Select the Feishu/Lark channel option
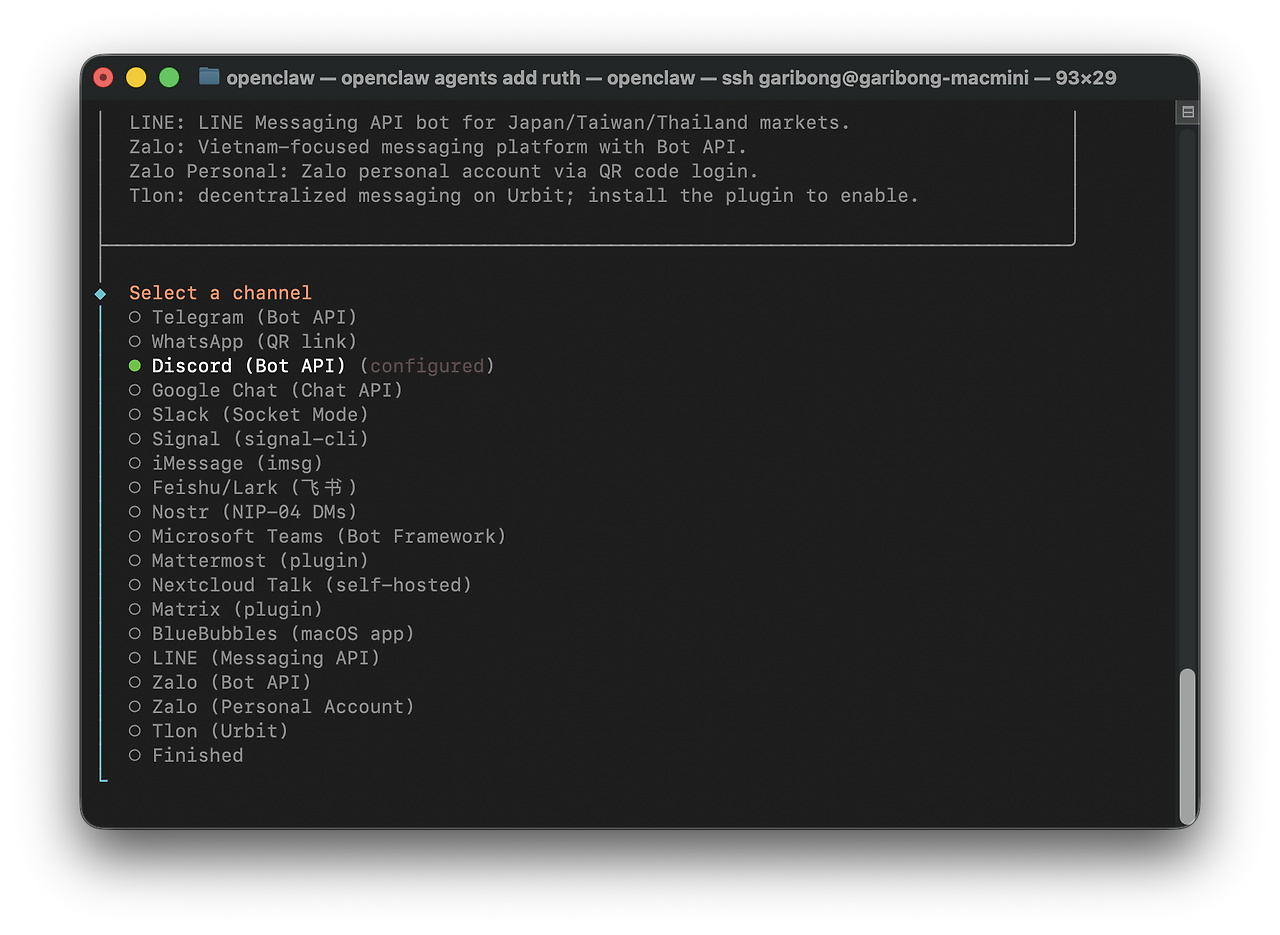Screen dimensions: 1280x935 coord(243,488)
